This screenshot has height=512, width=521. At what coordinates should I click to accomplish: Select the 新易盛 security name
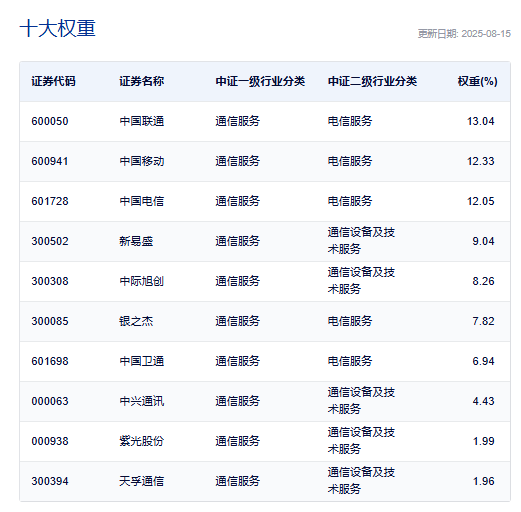point(136,241)
